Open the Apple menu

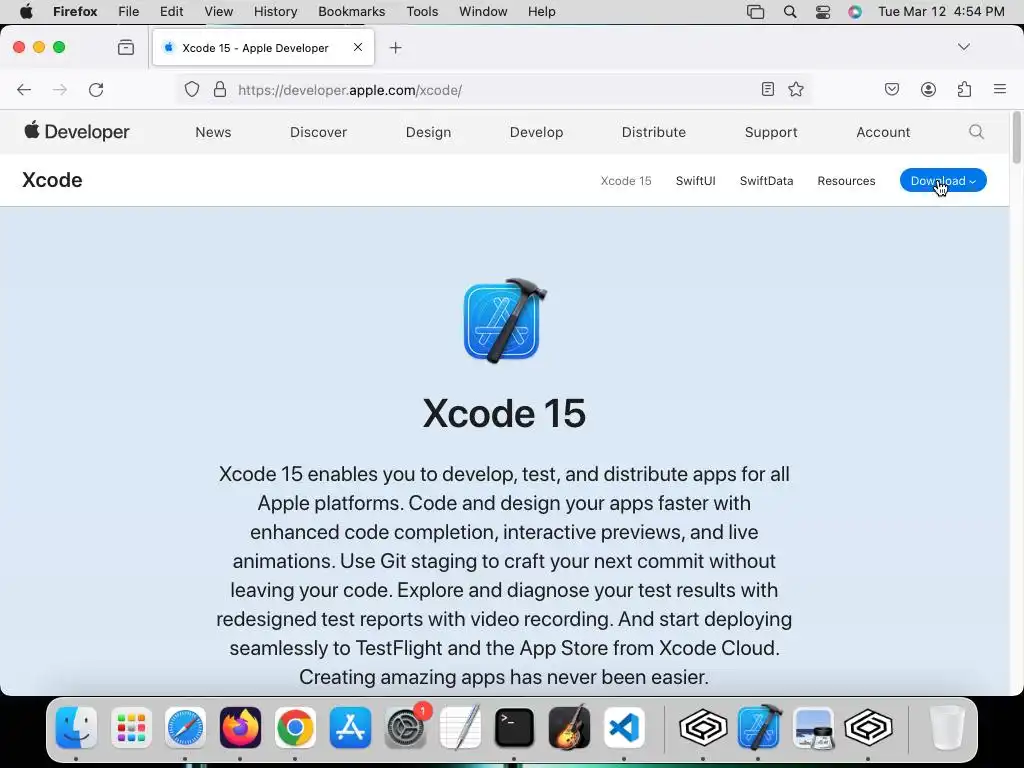coord(26,11)
